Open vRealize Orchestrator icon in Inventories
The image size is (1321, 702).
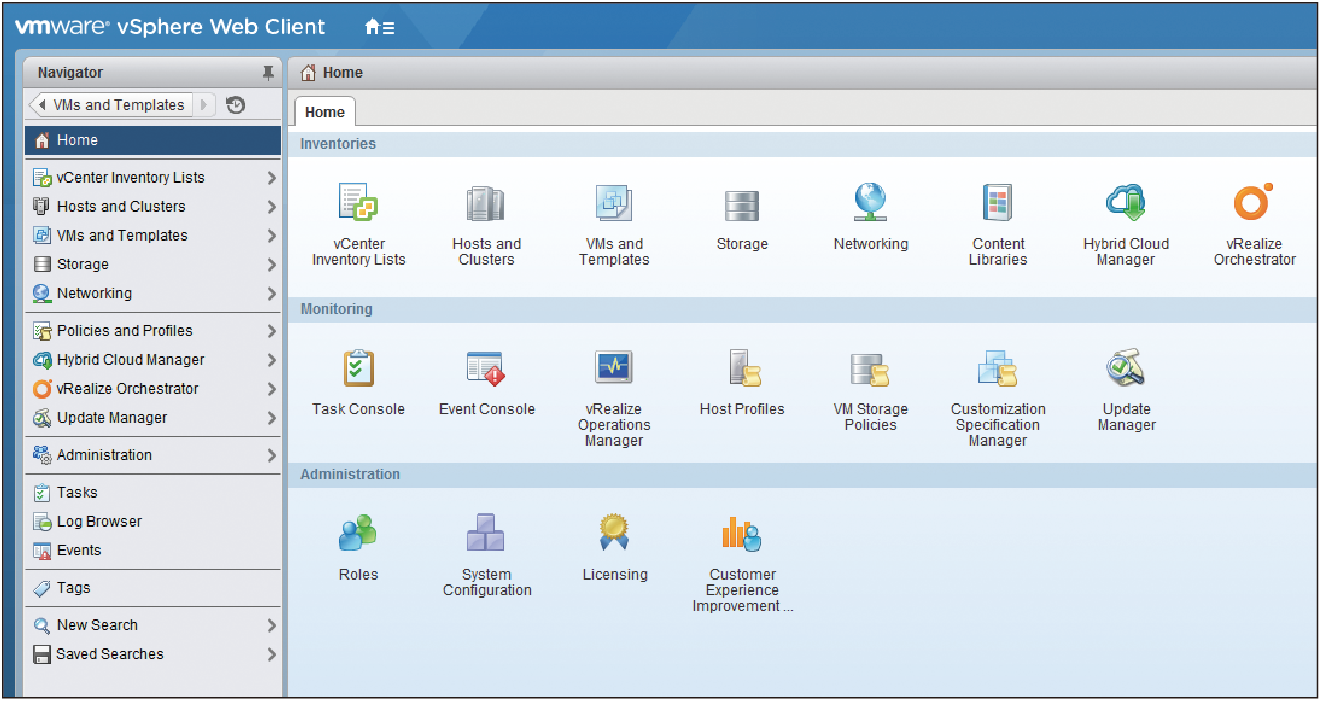tap(1254, 202)
